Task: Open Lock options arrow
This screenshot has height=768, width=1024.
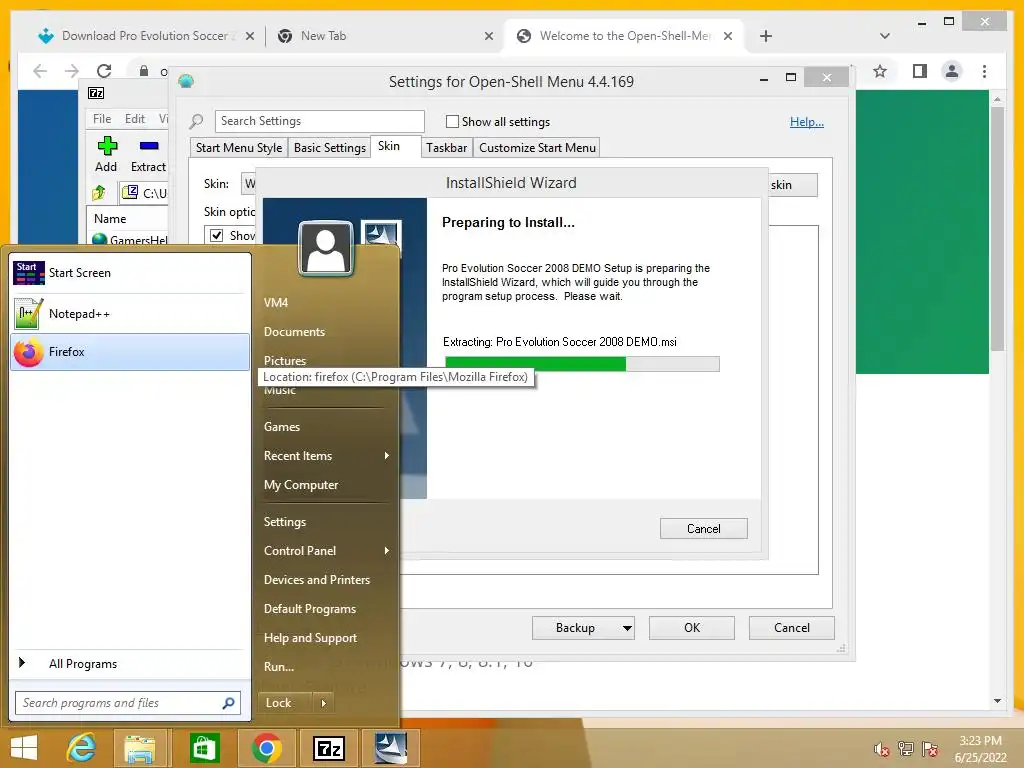Action: pyautogui.click(x=324, y=703)
